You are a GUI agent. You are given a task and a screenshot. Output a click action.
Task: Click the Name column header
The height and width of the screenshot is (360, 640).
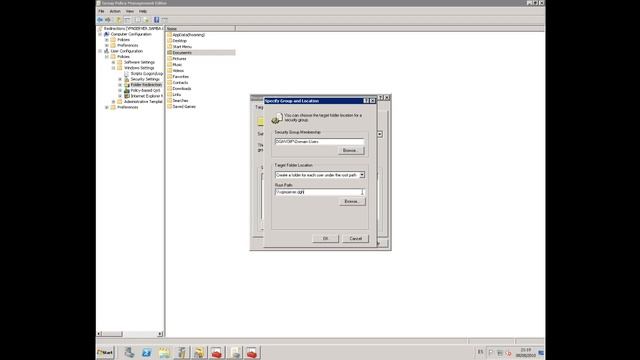point(200,29)
